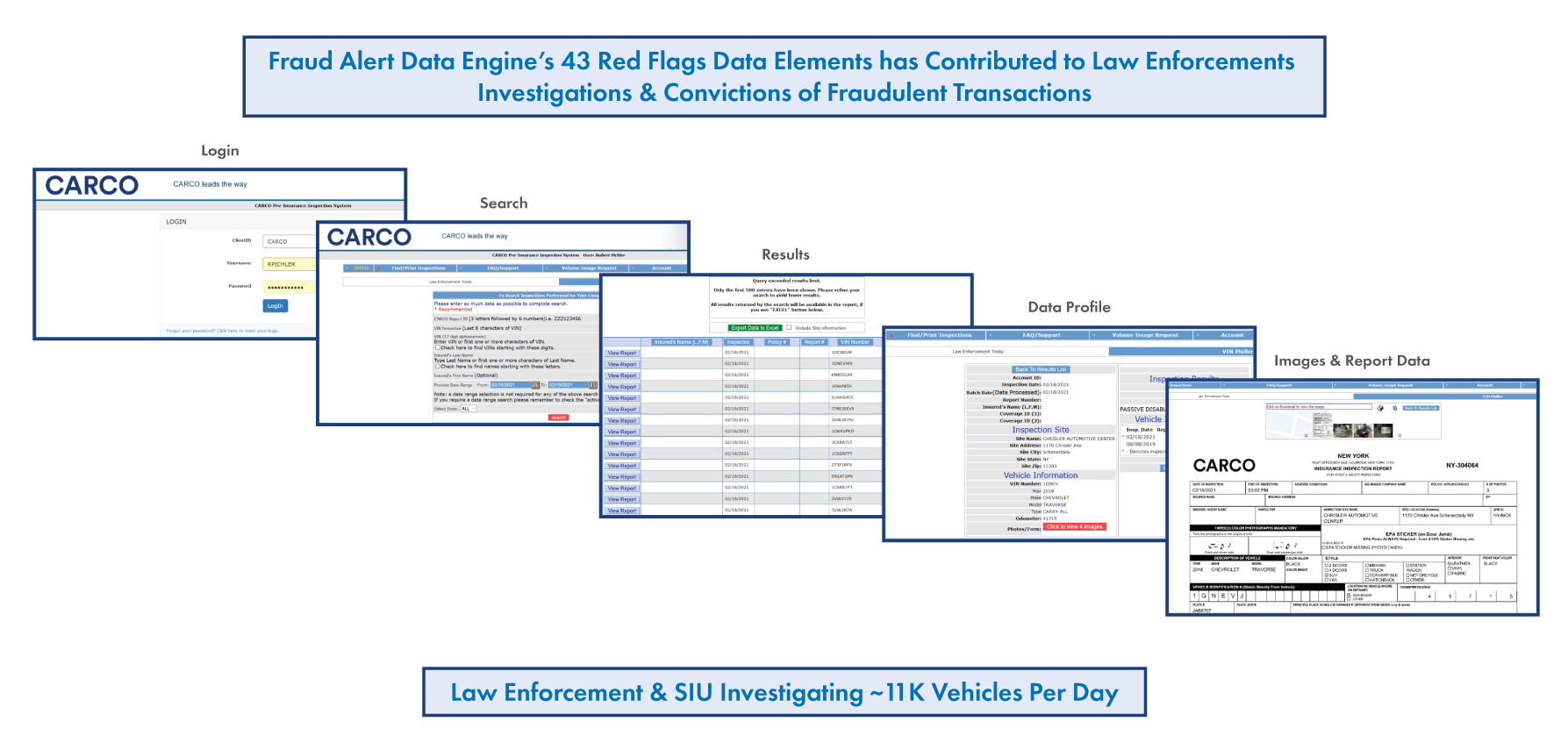Click the 'Inspection Site' heading
The image size is (1568, 750).
1041,430
